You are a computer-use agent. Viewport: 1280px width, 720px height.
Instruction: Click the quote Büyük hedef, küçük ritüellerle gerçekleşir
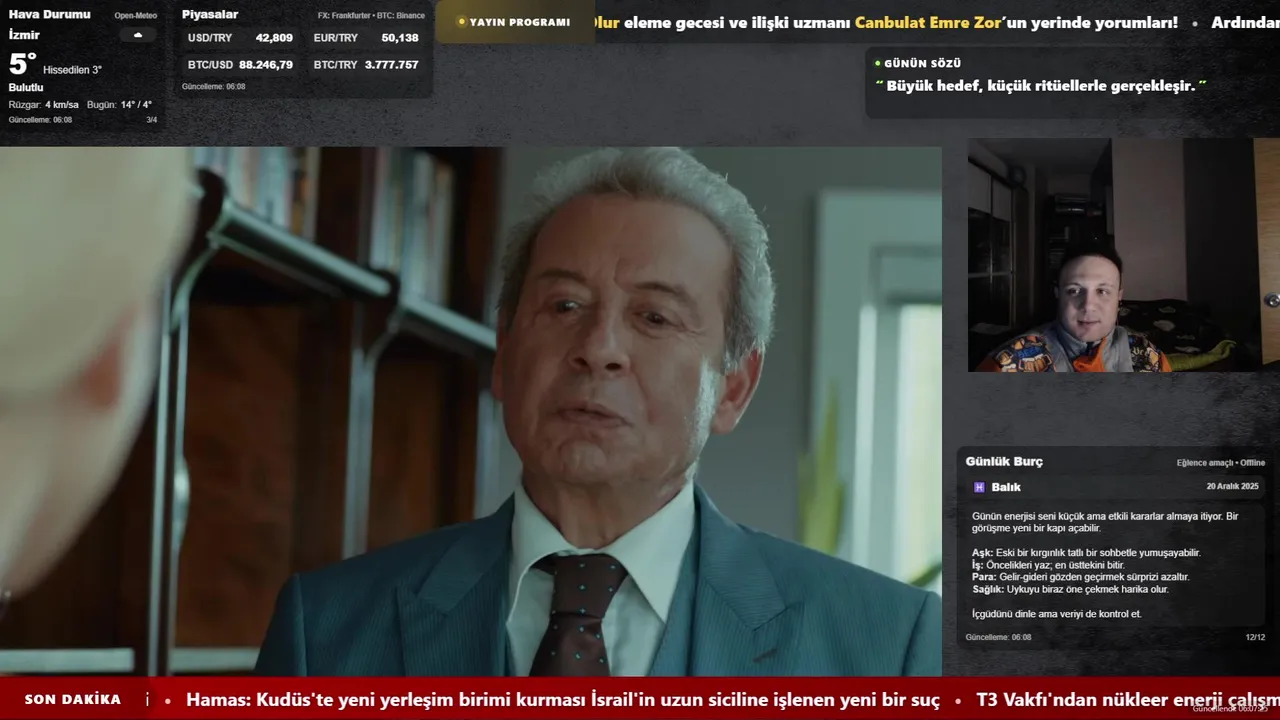1041,86
